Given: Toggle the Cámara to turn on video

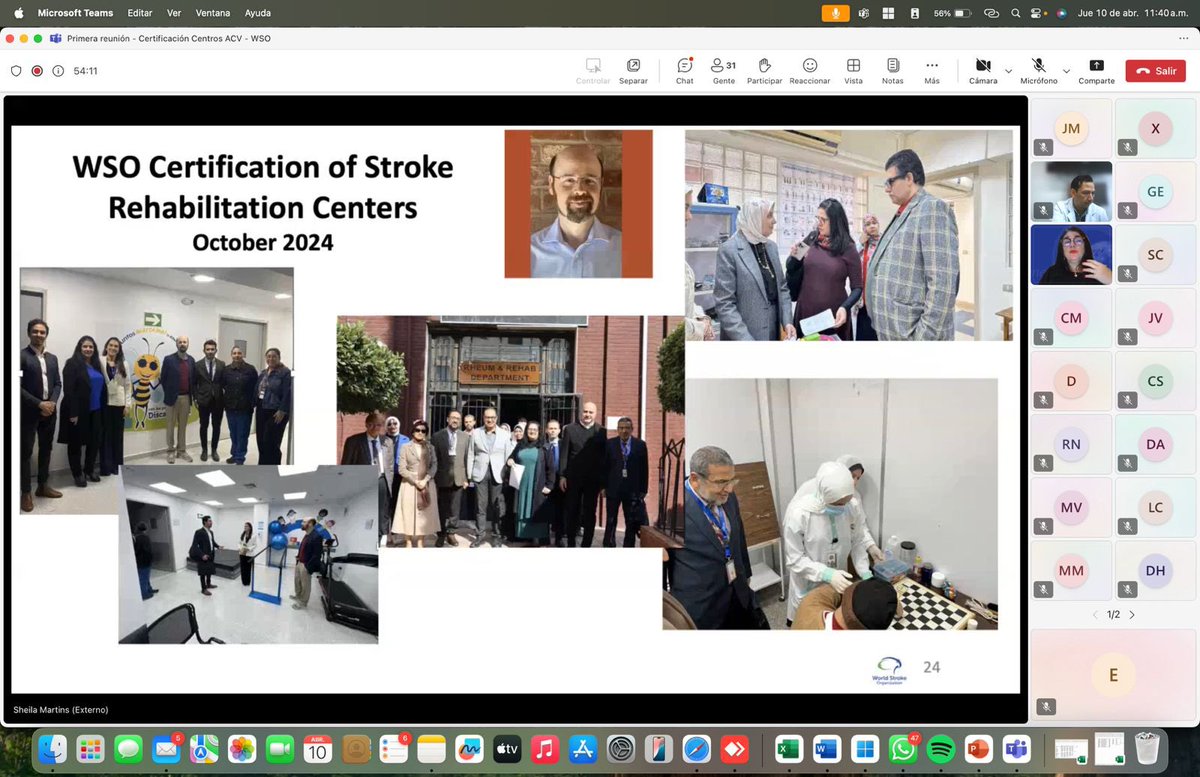Looking at the screenshot, I should tap(983, 70).
